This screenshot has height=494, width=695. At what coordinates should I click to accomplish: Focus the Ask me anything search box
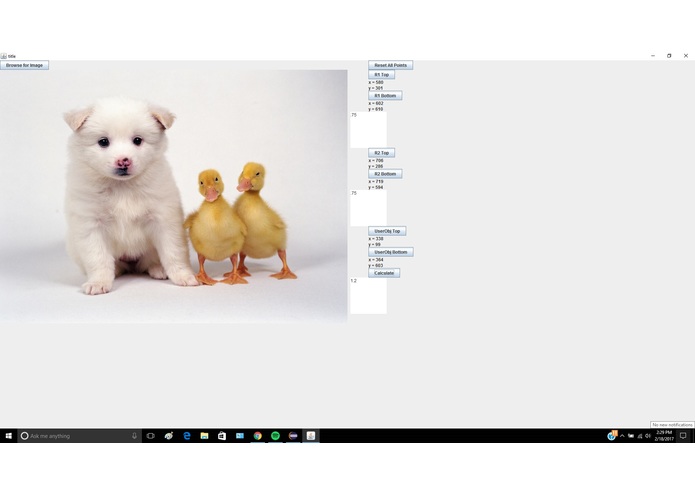point(80,436)
